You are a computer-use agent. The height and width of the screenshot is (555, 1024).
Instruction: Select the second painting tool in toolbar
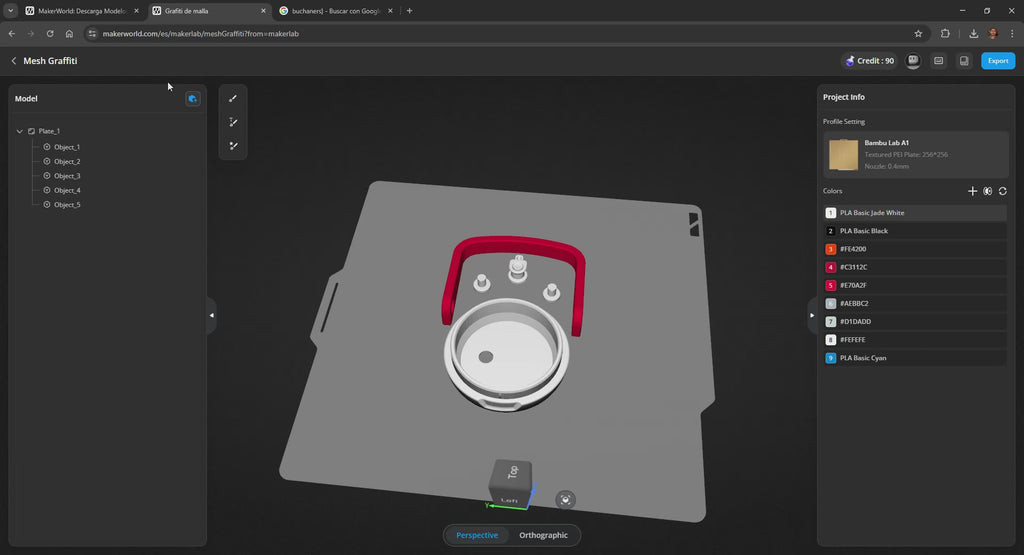point(232,122)
